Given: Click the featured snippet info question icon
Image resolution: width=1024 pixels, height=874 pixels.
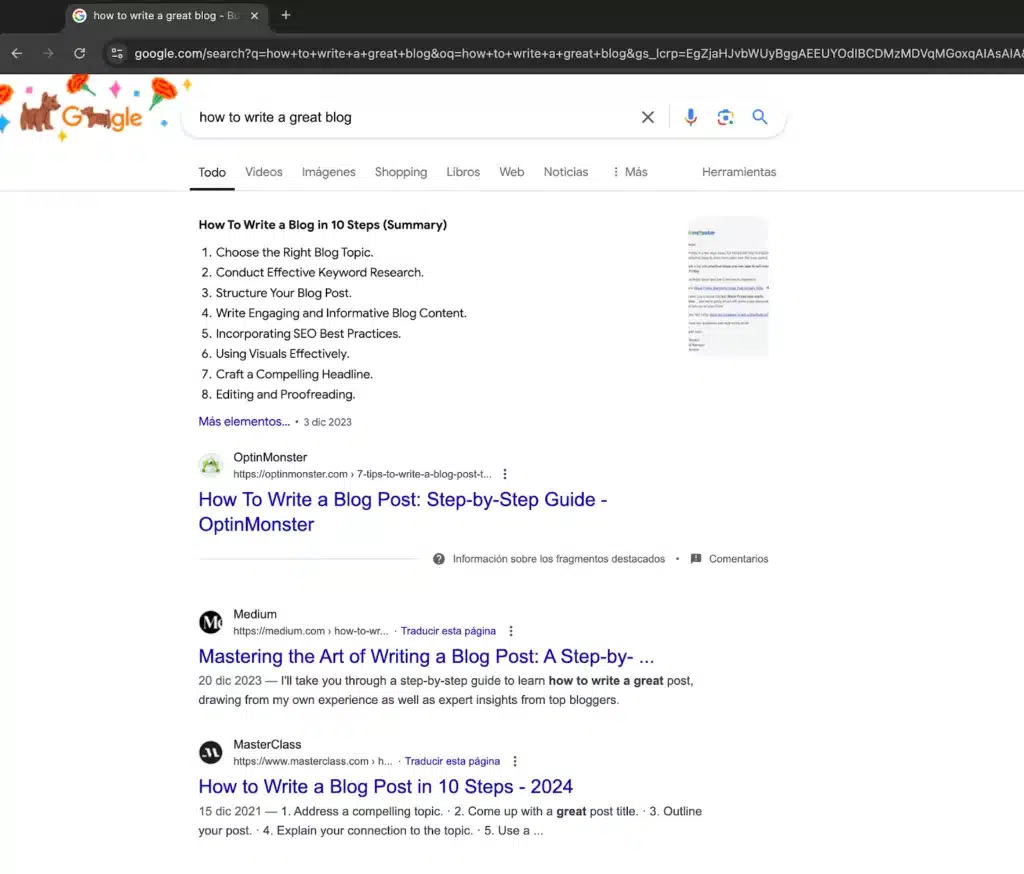Looking at the screenshot, I should 439,559.
